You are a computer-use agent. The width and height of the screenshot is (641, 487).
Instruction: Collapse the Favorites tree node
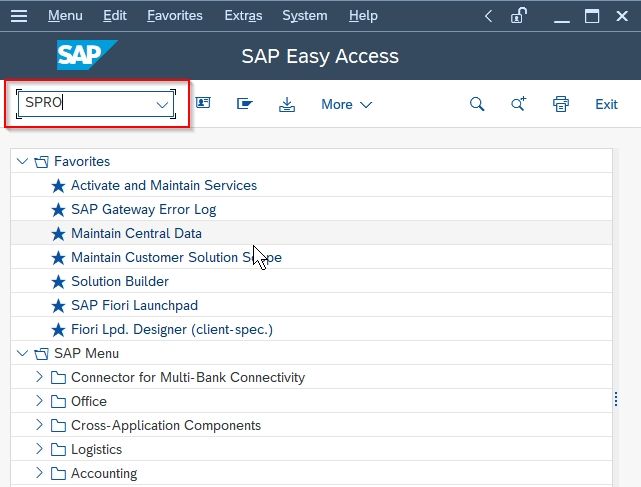(22, 161)
